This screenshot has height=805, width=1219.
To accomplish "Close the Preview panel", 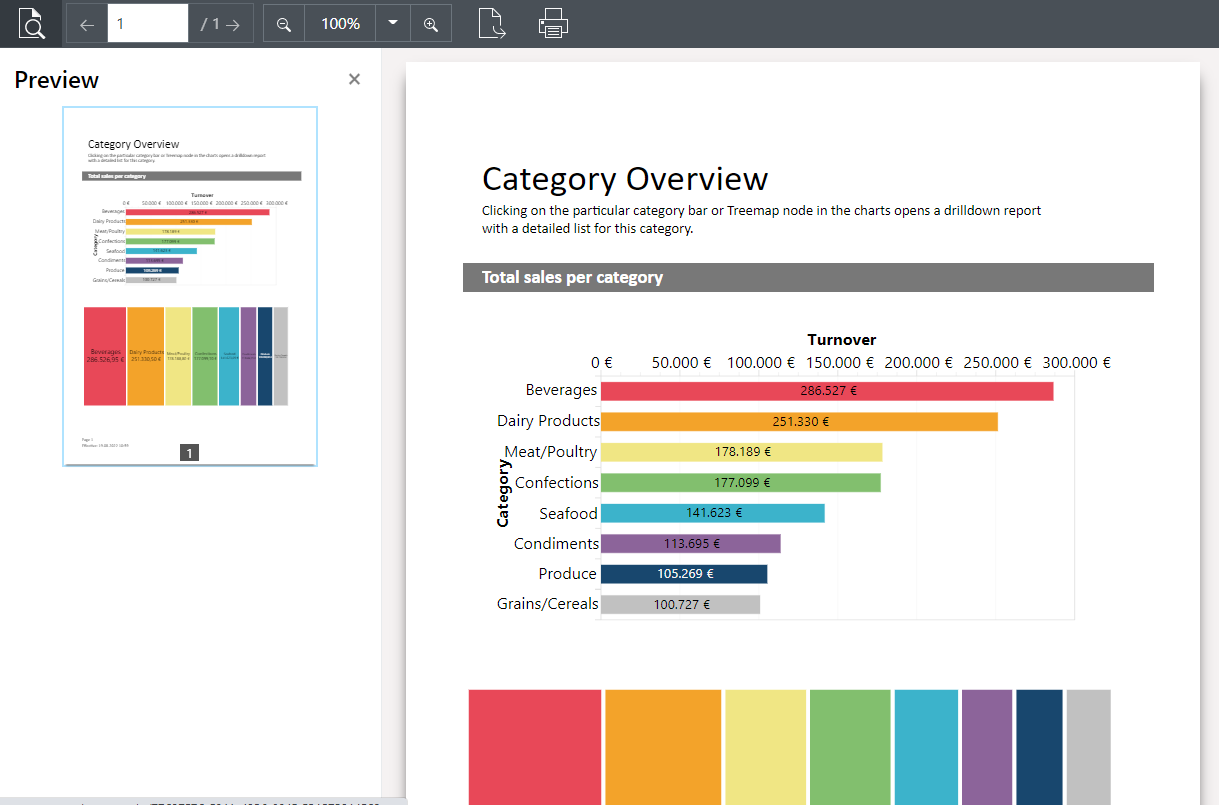I will [x=354, y=79].
